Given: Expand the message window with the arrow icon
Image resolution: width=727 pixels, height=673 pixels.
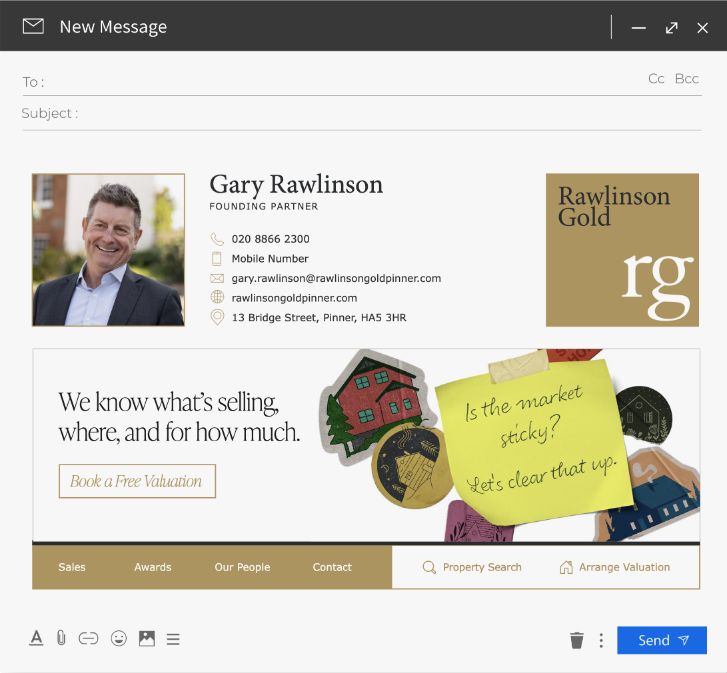Looking at the screenshot, I should [671, 28].
